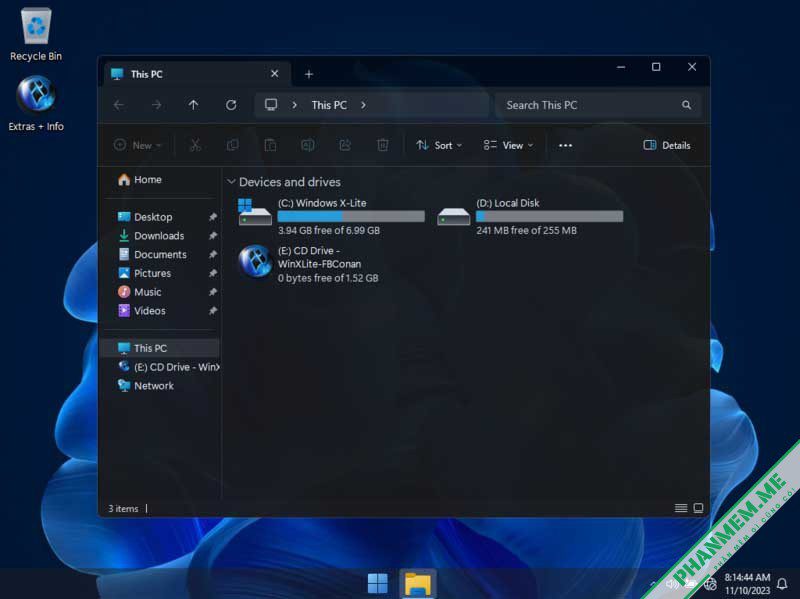800x599 pixels.
Task: Open the E: CD Drive WinXLite-FBConan
Action: pyautogui.click(x=308, y=264)
